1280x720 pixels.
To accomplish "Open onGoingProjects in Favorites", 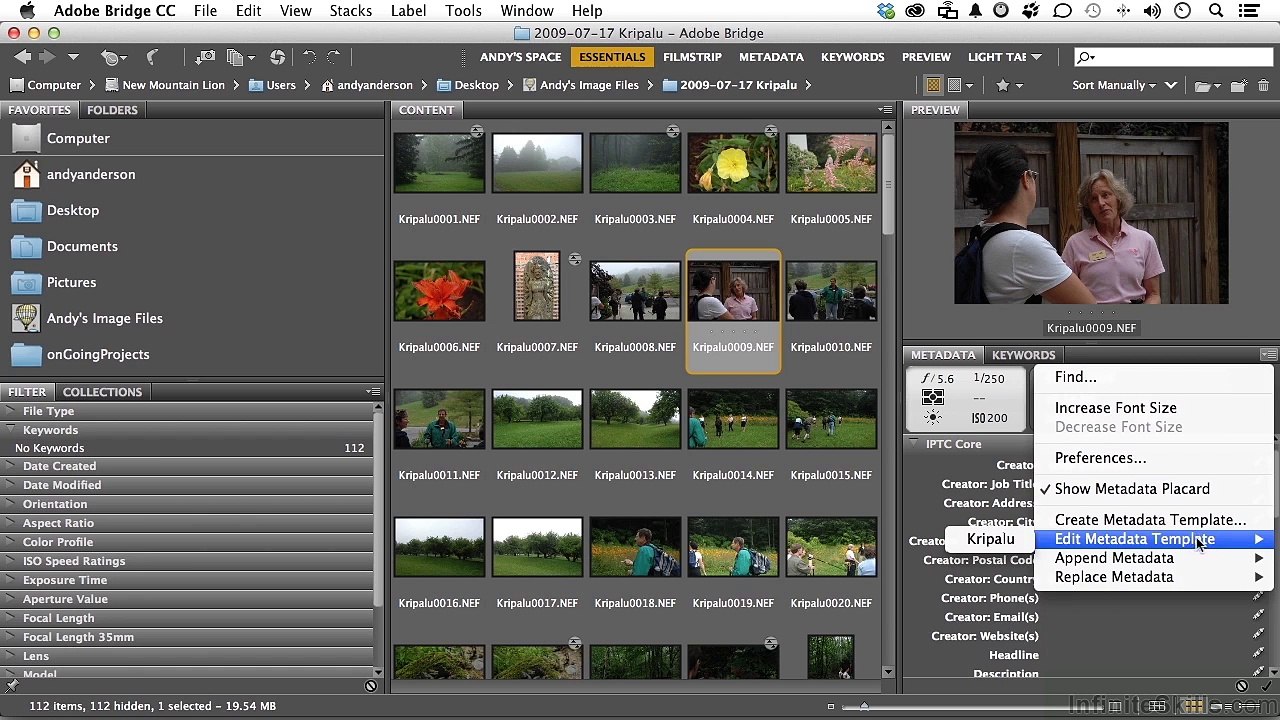I will tap(97, 354).
